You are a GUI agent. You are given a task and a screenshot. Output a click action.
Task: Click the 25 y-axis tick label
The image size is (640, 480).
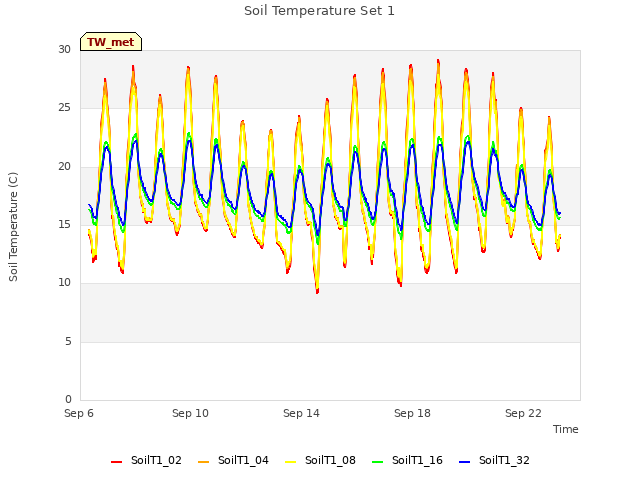pos(64,108)
